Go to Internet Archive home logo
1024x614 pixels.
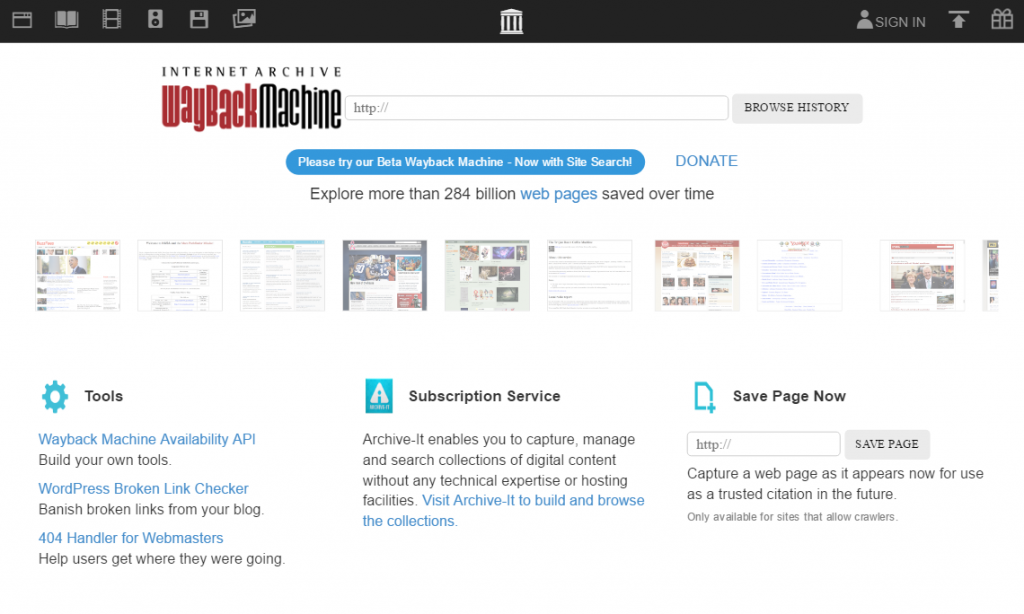(511, 22)
